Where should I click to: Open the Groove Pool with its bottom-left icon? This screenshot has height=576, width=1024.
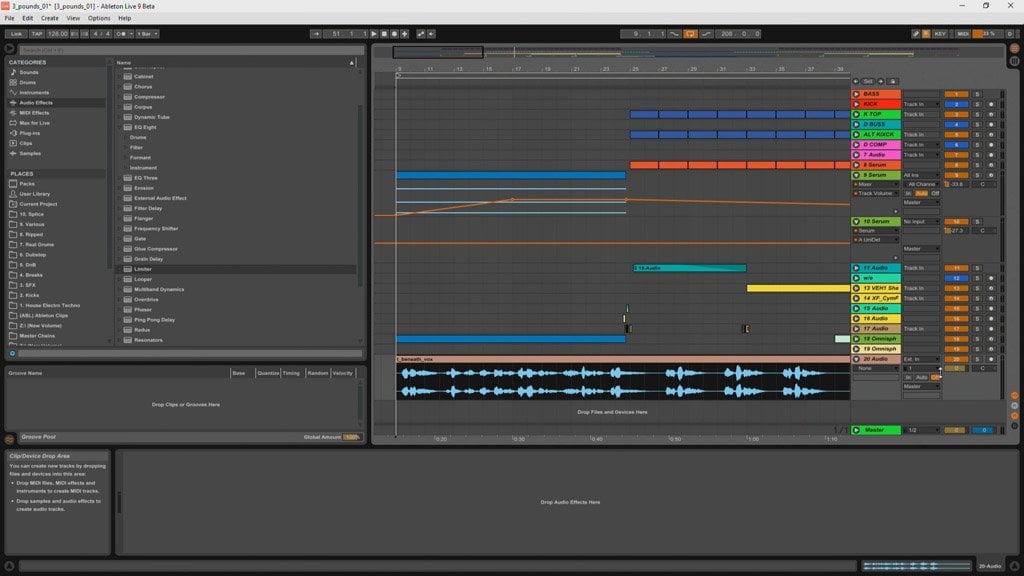pyautogui.click(x=8, y=436)
